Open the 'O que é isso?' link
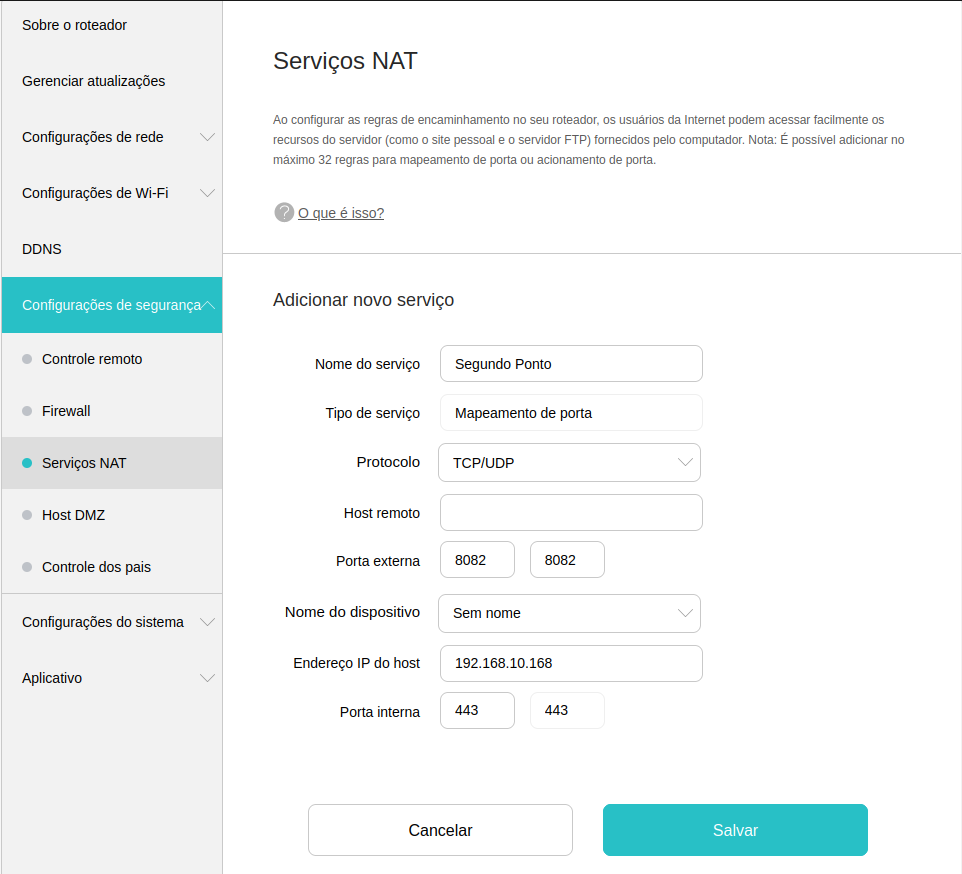This screenshot has height=874, width=962. click(341, 213)
